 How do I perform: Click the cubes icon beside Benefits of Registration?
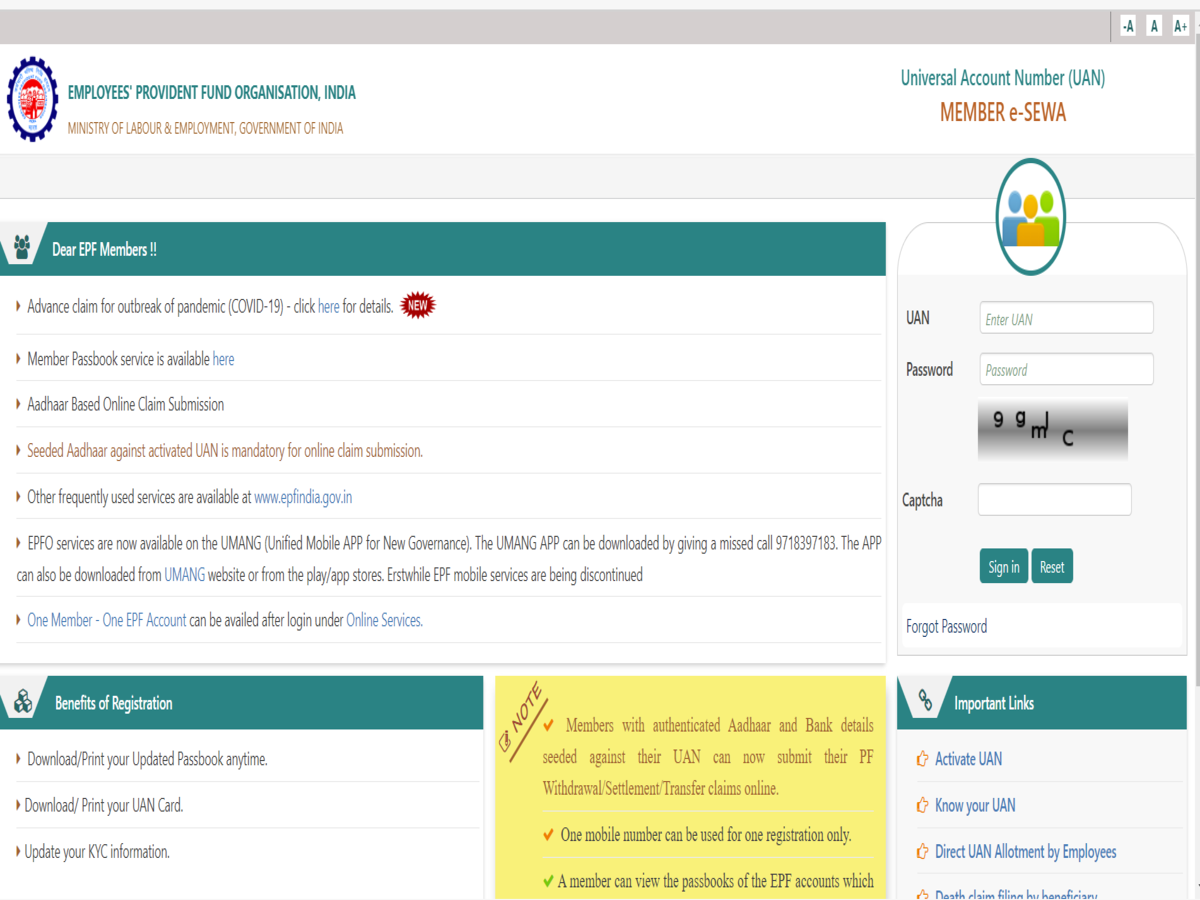tap(23, 702)
